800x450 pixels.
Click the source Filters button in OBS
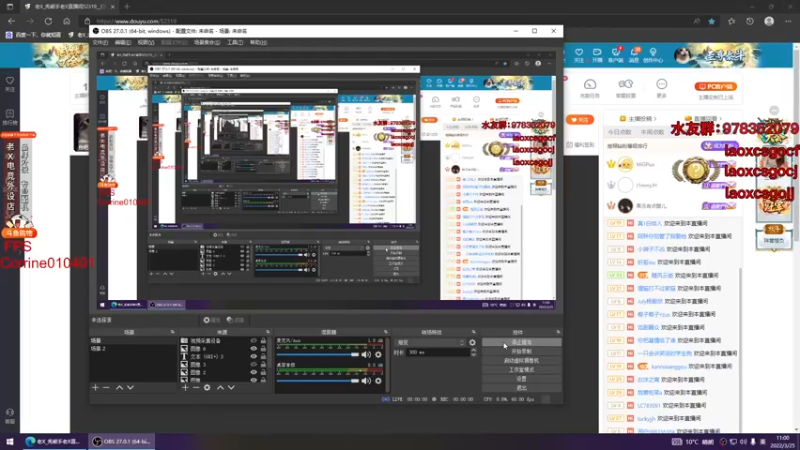coord(235,320)
